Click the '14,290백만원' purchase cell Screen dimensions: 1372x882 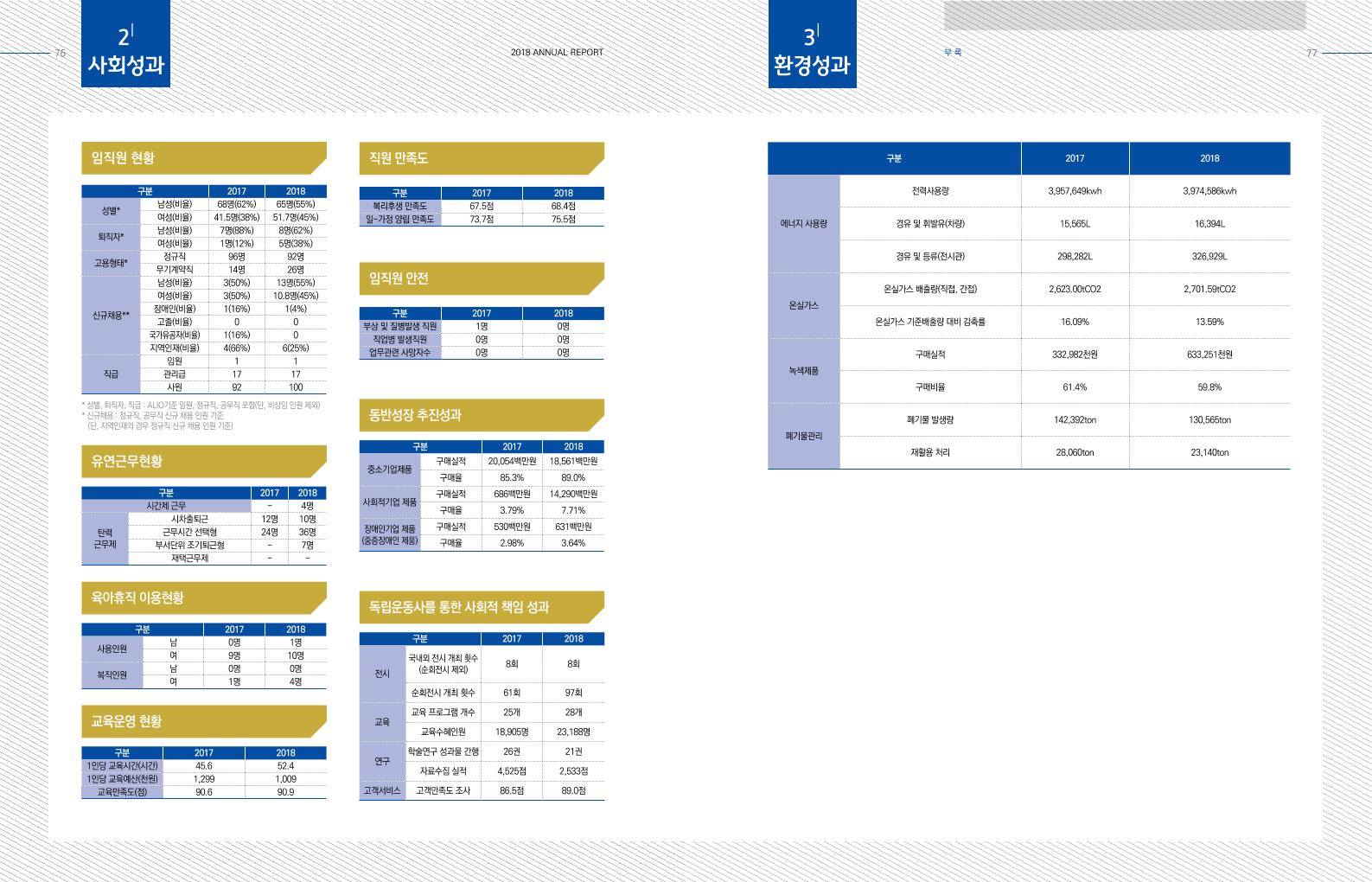[x=573, y=494]
